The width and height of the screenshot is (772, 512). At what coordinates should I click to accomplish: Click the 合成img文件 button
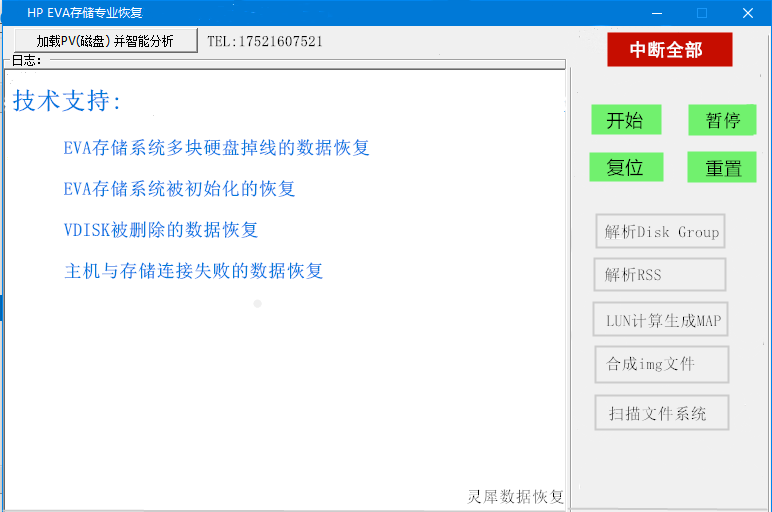pyautogui.click(x=662, y=364)
